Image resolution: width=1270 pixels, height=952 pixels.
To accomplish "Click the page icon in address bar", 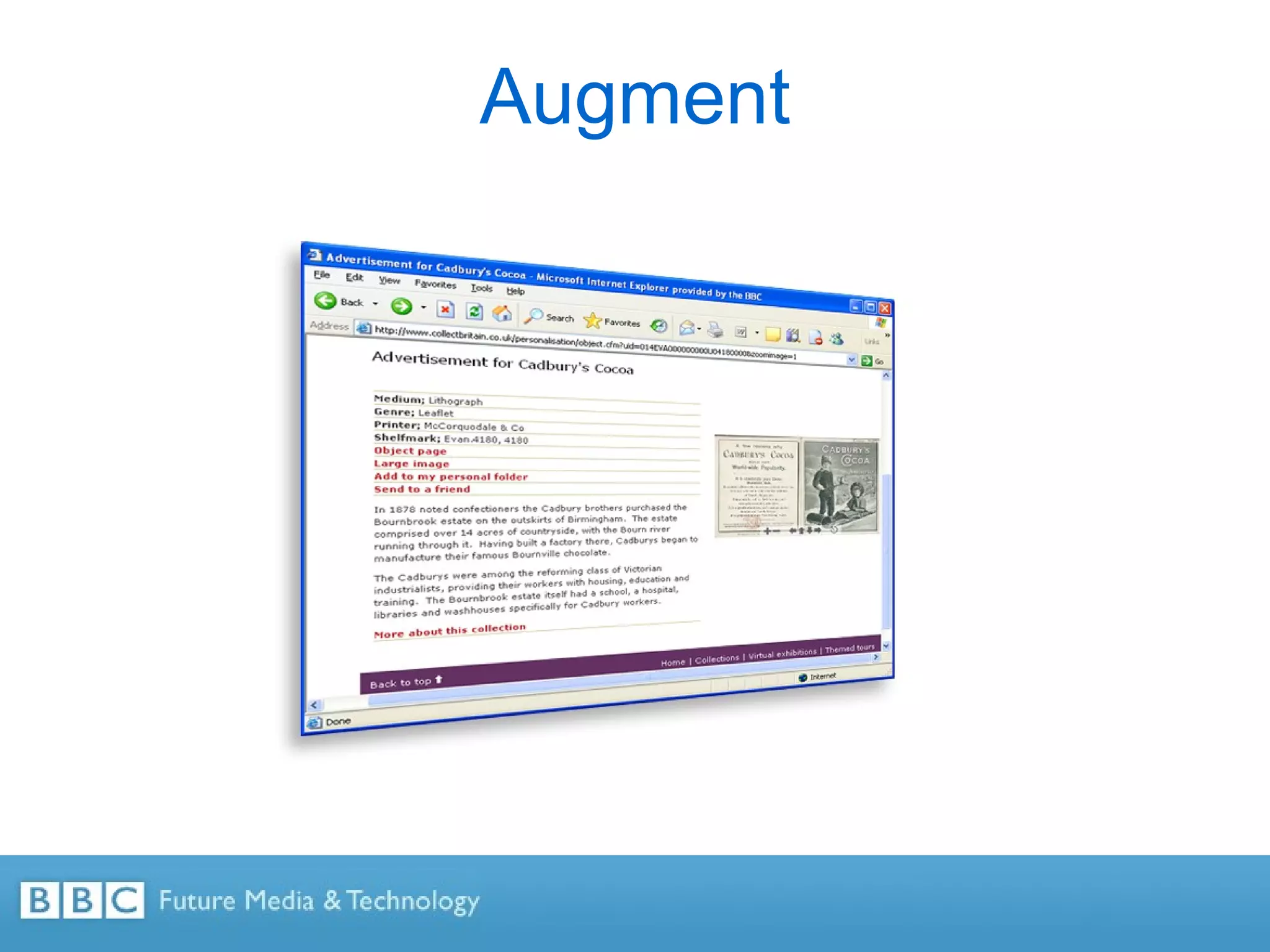I will (363, 328).
